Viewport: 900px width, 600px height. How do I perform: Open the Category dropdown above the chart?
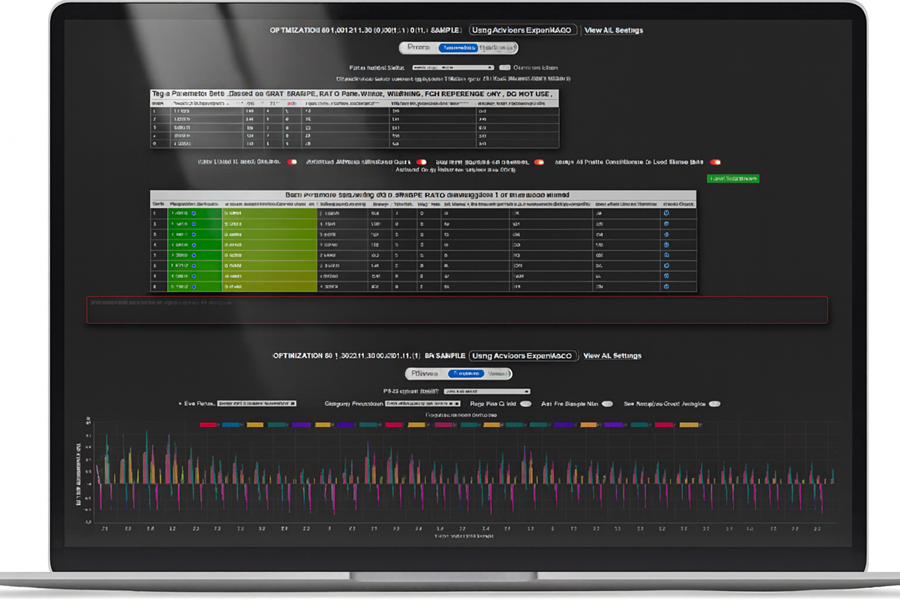click(422, 404)
